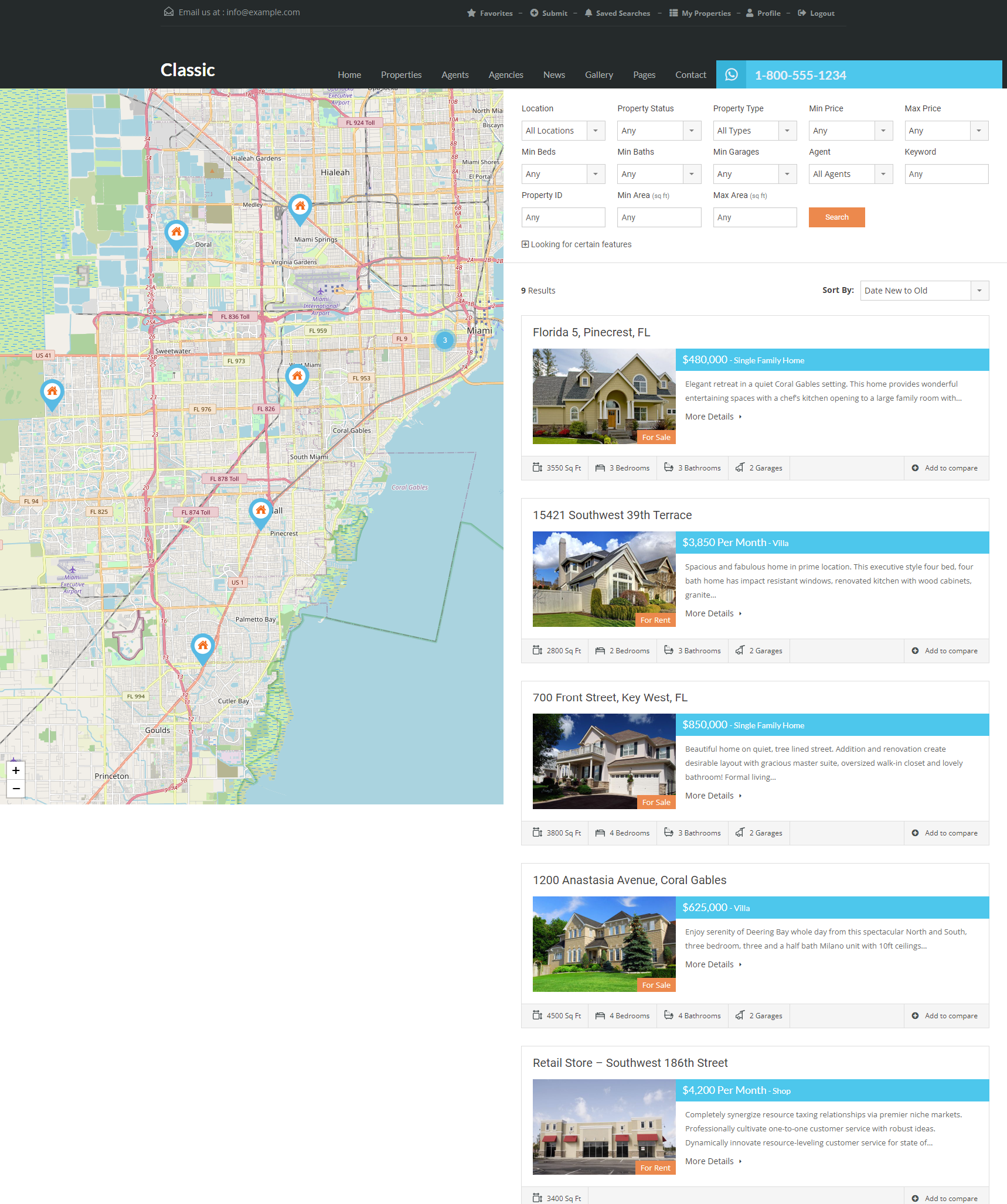Click bed icon beside 2 Bedrooms
The height and width of the screenshot is (1204, 1007).
pyautogui.click(x=600, y=650)
